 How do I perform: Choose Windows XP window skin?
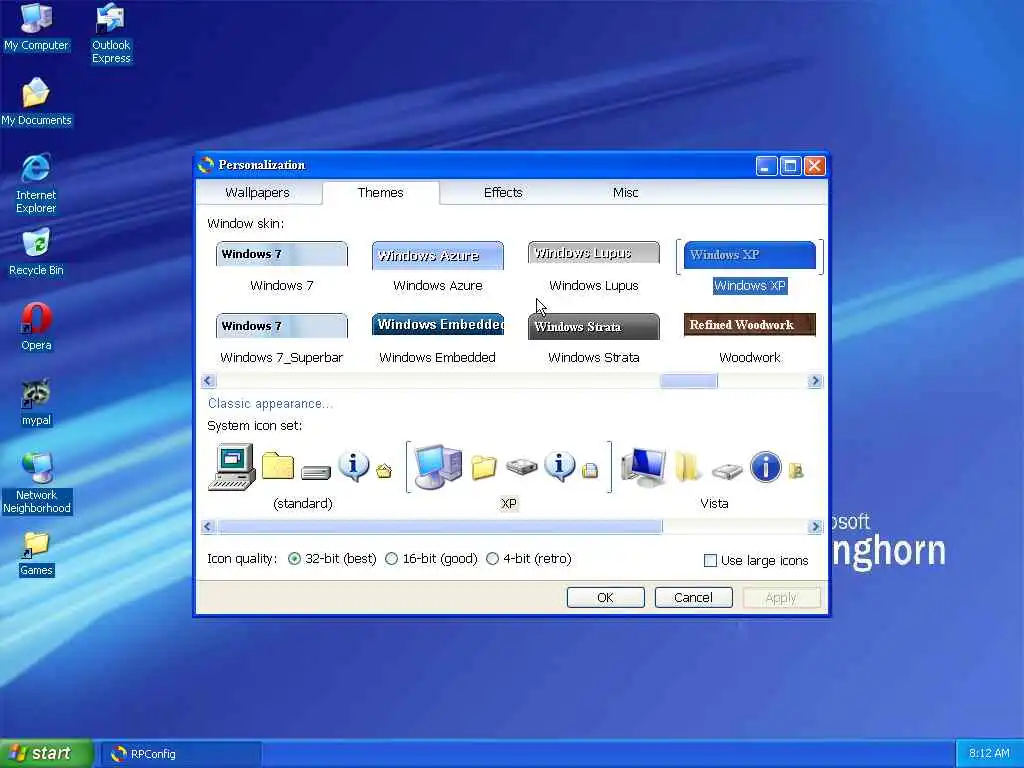(750, 268)
